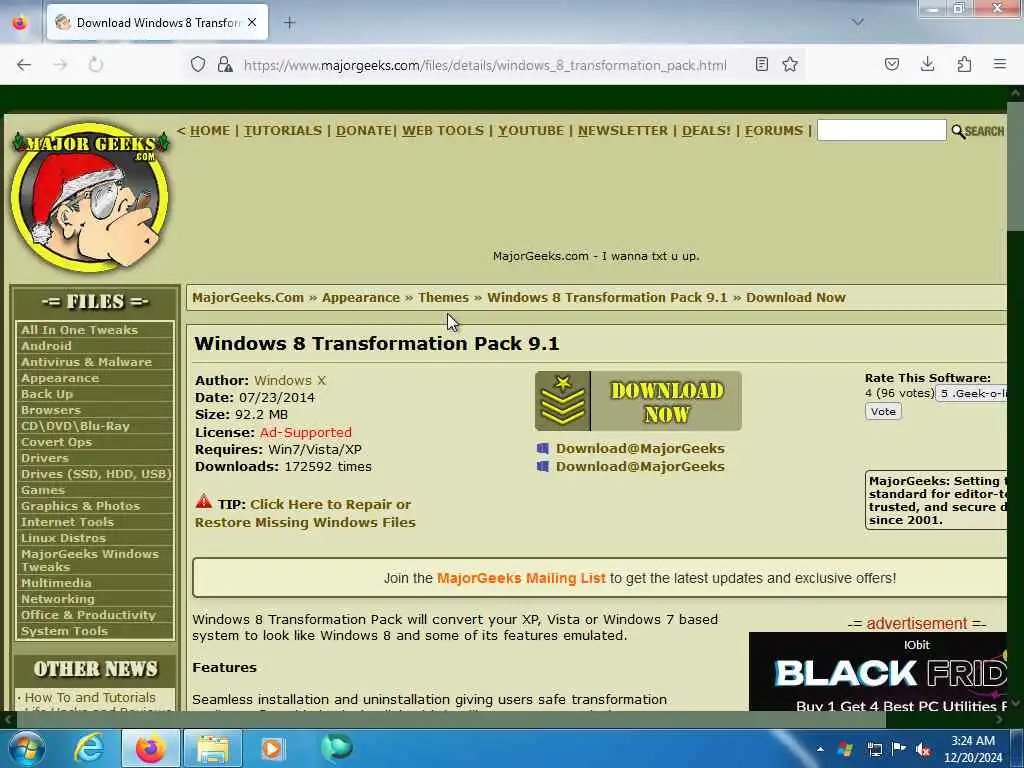Go back using the browser back arrow

point(24,65)
